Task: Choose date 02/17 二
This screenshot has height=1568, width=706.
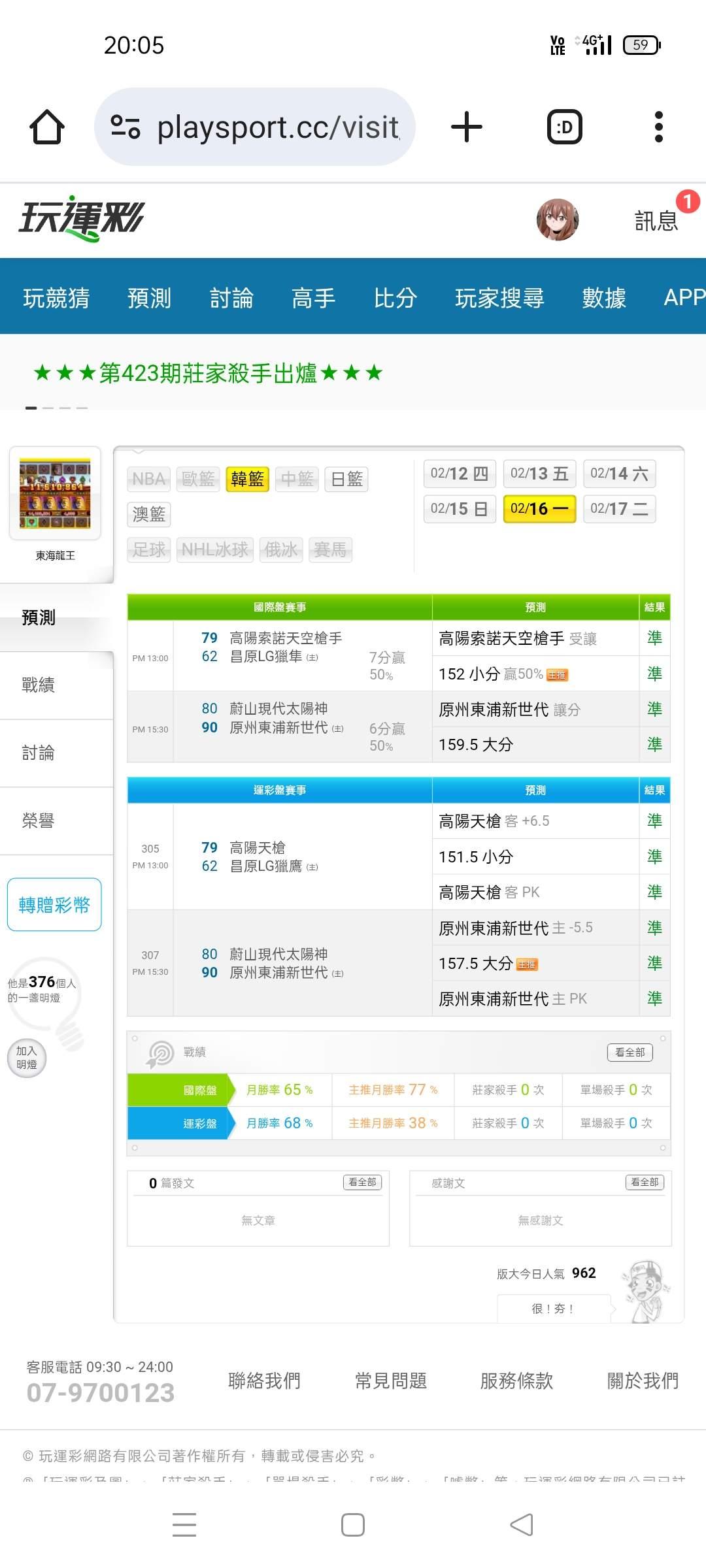Action: (619, 509)
